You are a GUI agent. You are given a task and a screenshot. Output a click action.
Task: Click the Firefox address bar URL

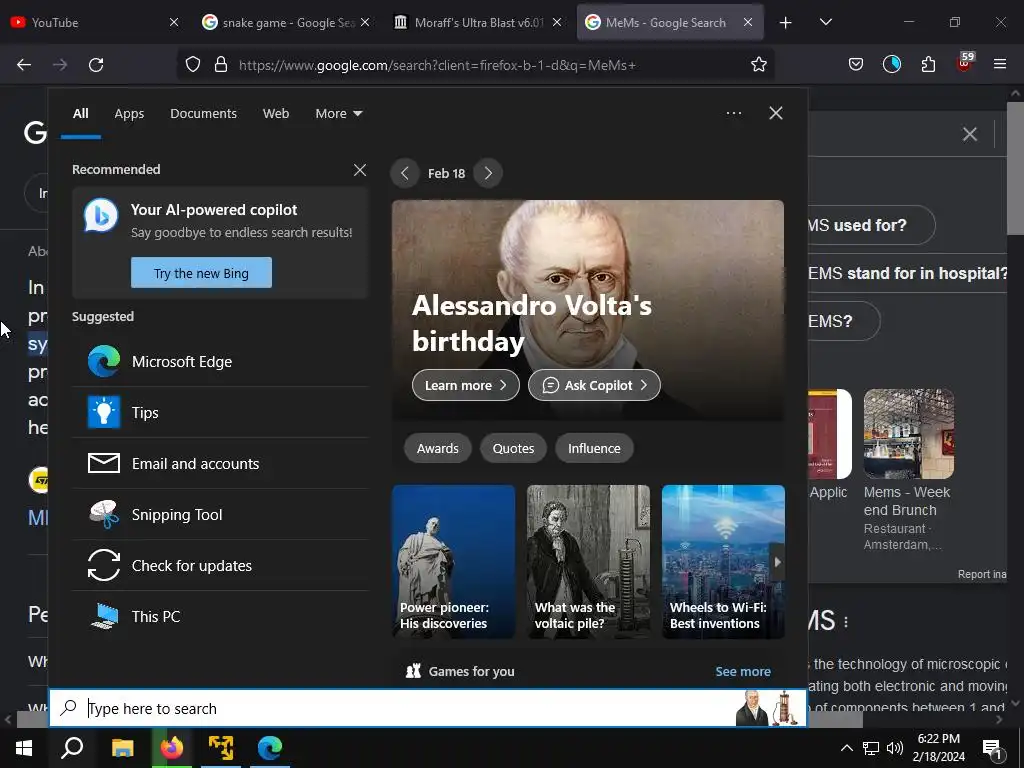437,65
